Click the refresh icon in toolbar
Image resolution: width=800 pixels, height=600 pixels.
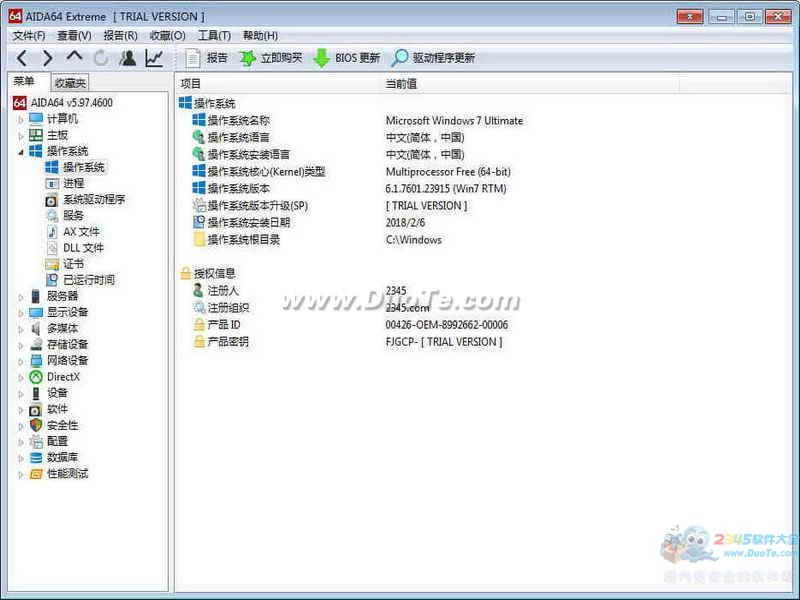click(101, 58)
